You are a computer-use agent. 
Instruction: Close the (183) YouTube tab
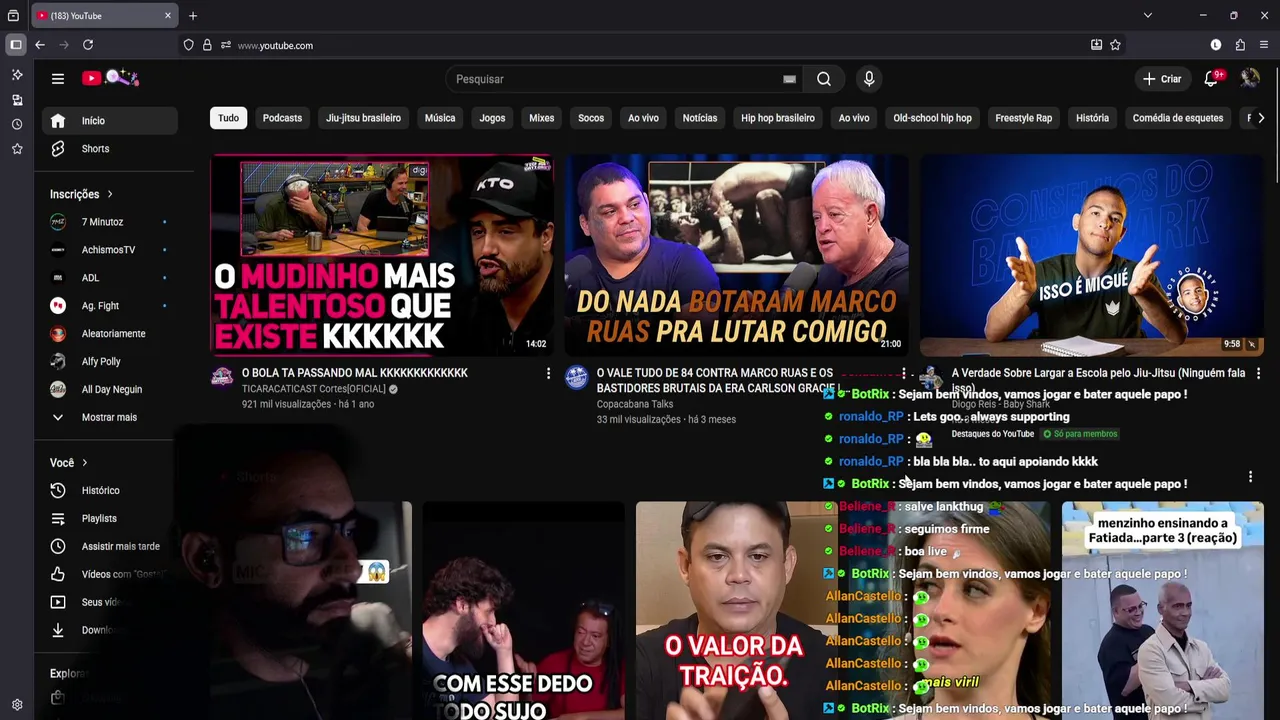click(x=168, y=15)
